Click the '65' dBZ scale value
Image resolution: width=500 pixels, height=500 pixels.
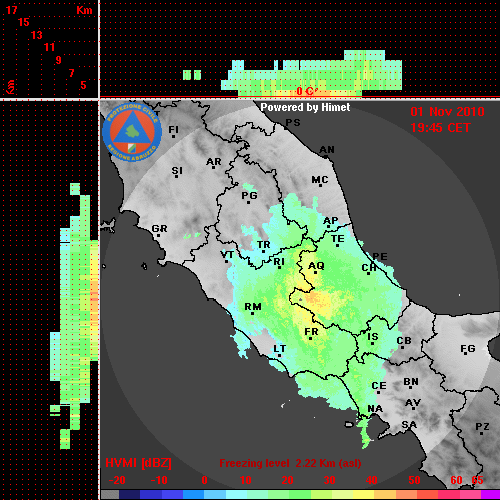point(477,480)
